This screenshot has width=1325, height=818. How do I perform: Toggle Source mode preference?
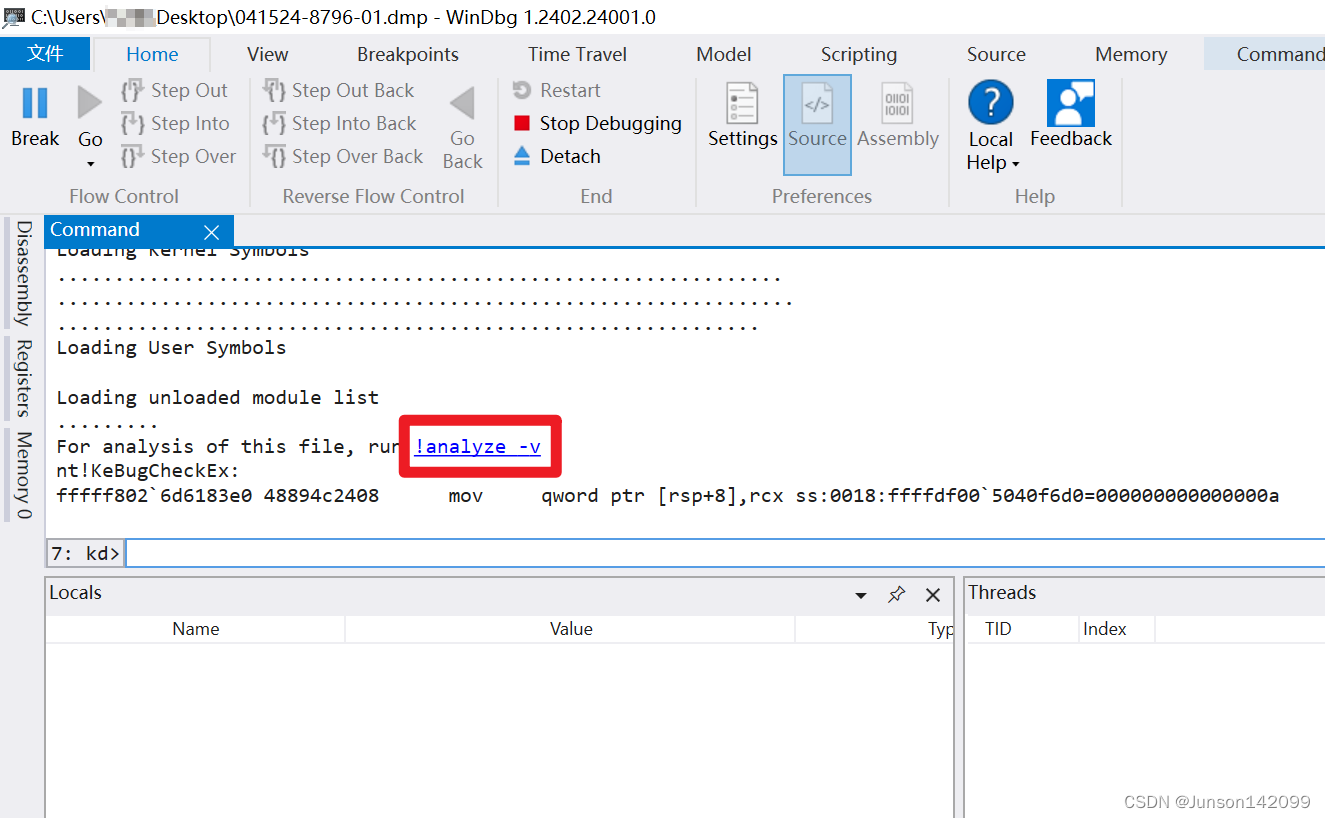point(817,124)
